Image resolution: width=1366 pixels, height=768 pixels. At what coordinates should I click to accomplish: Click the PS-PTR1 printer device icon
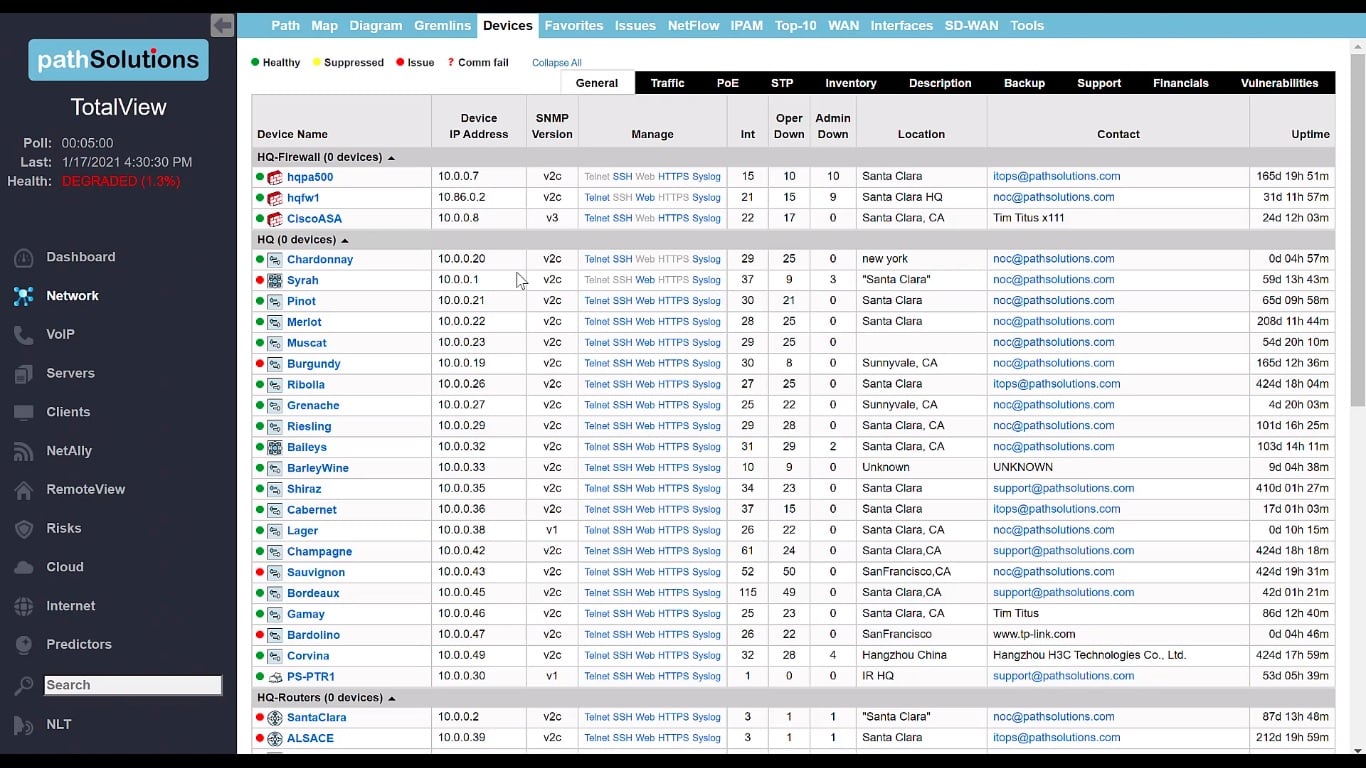275,677
